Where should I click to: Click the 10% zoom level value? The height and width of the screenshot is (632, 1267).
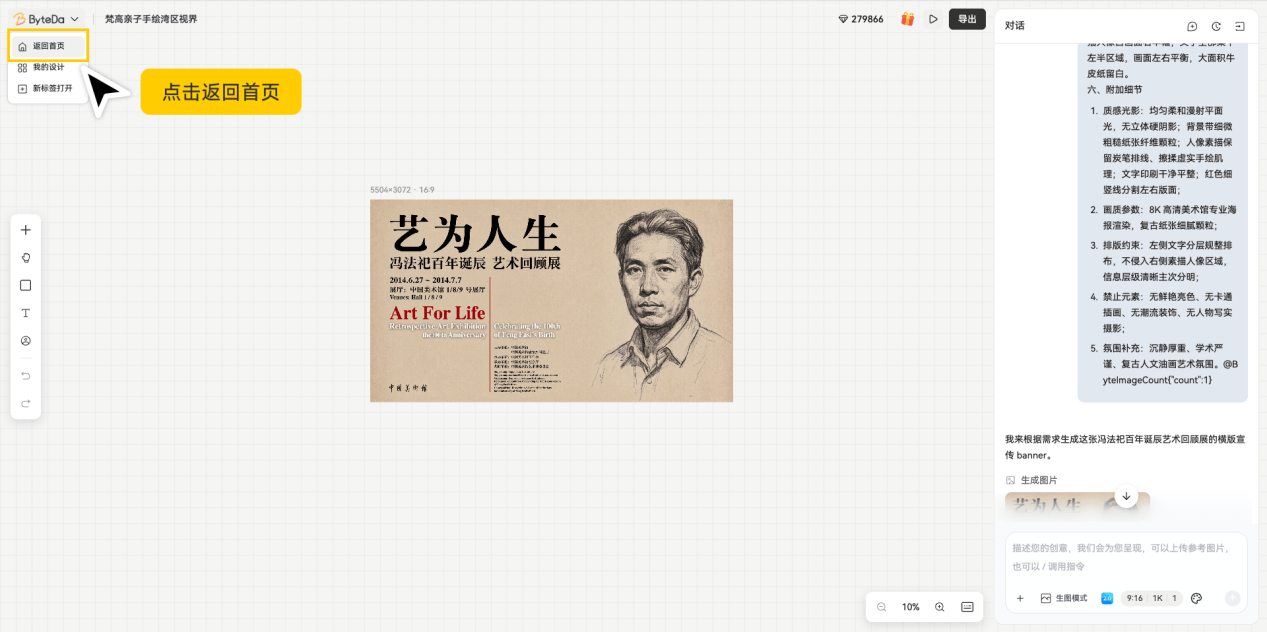tap(910, 607)
